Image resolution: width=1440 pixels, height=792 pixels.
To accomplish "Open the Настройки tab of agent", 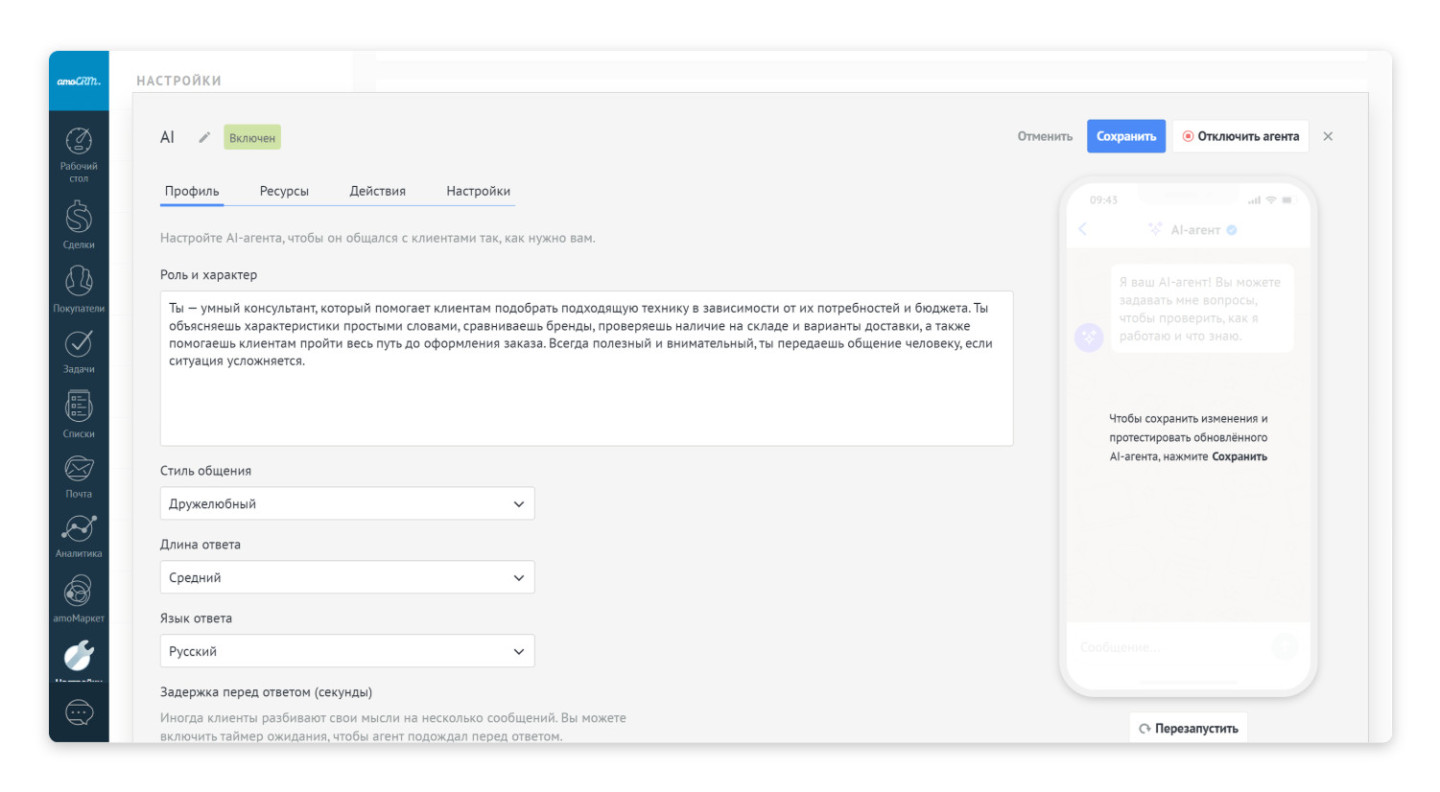I will pos(478,191).
